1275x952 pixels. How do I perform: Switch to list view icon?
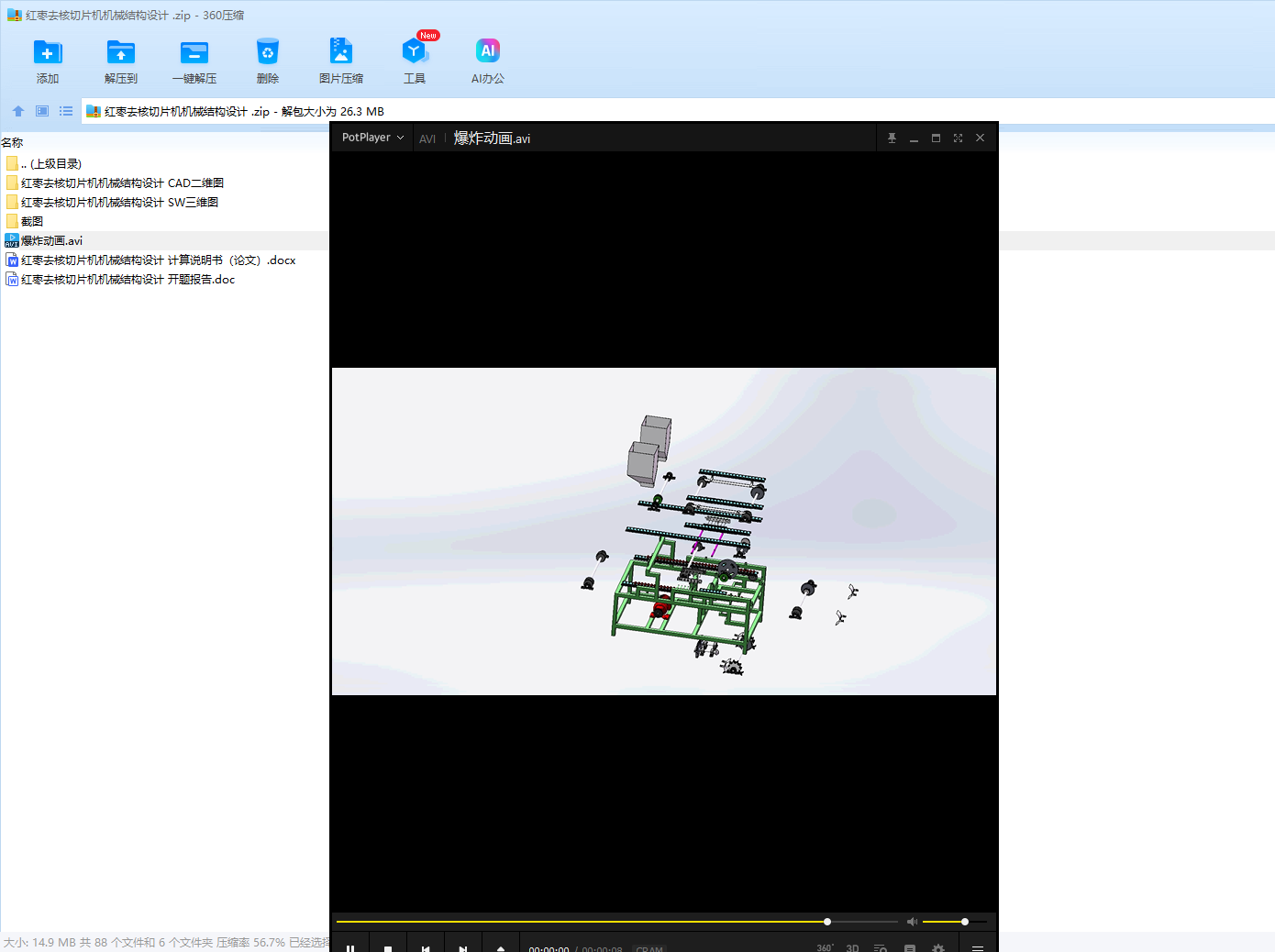66,111
